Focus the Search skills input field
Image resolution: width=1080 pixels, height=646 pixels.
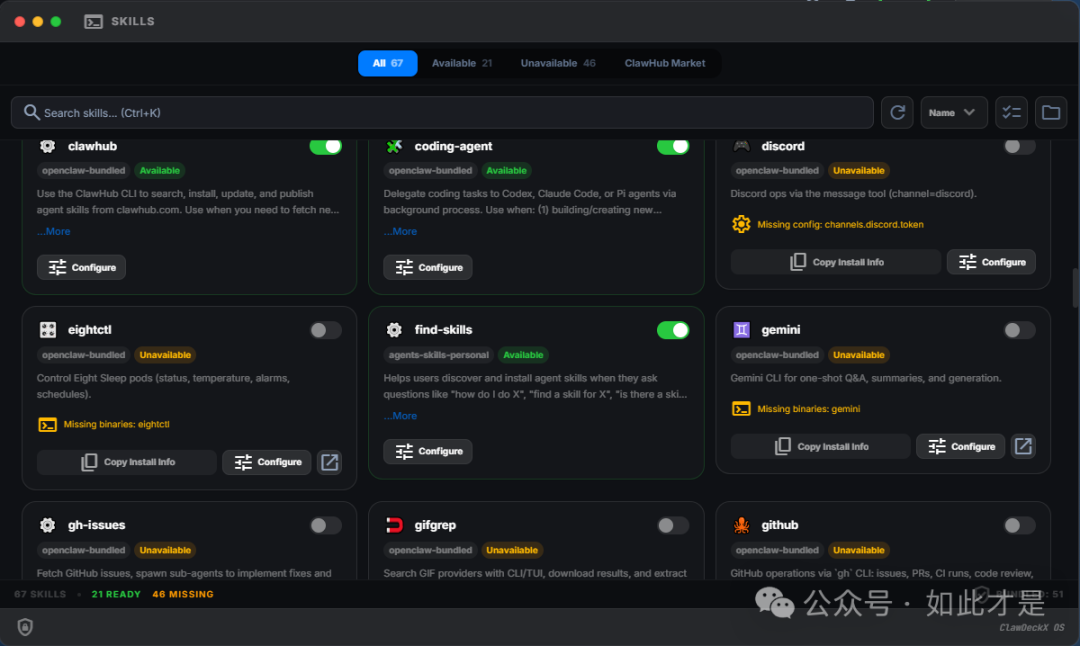click(x=442, y=112)
